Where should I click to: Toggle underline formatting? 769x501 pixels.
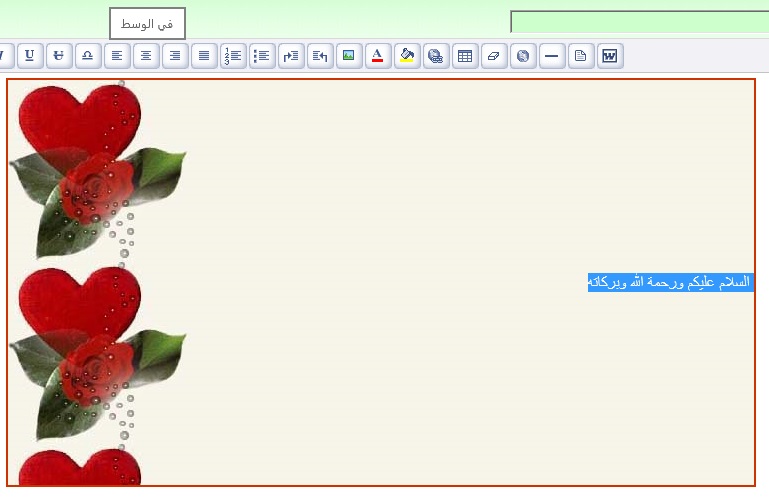30,56
